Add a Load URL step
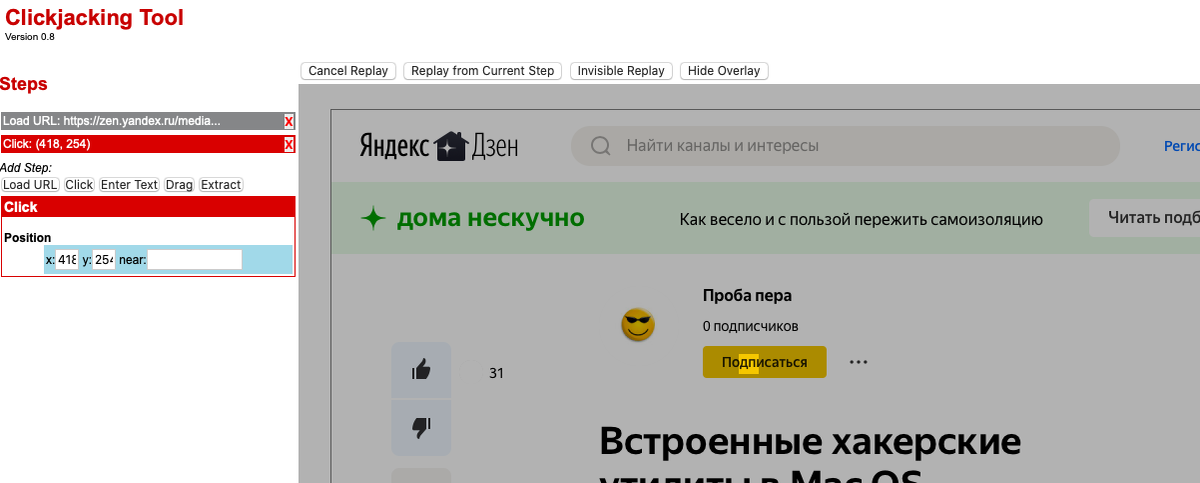Viewport: 1200px width, 483px height. coord(30,185)
